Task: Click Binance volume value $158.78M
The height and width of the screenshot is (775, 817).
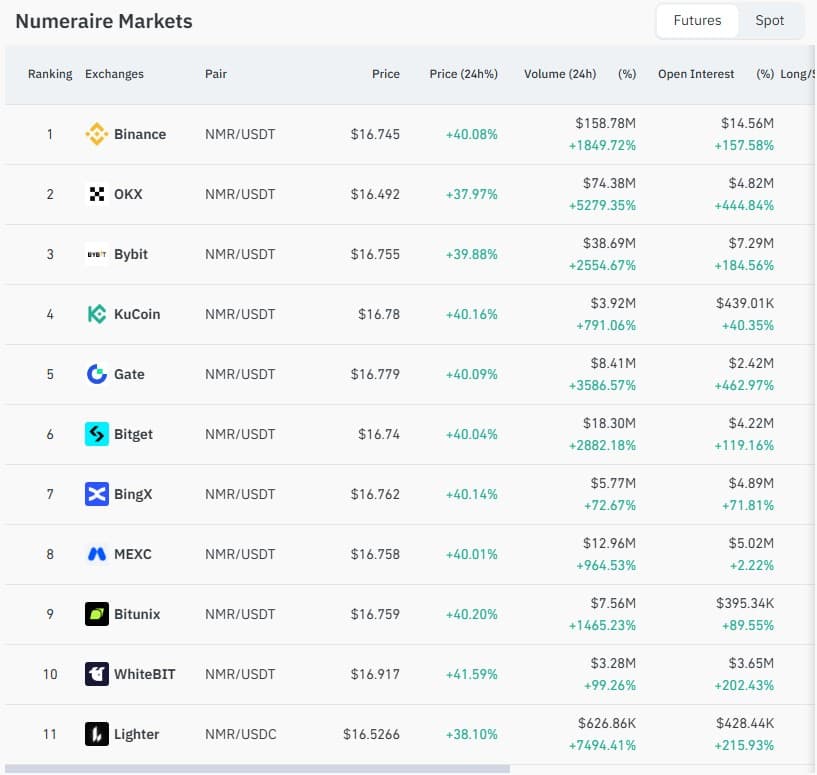Action: click(x=605, y=123)
